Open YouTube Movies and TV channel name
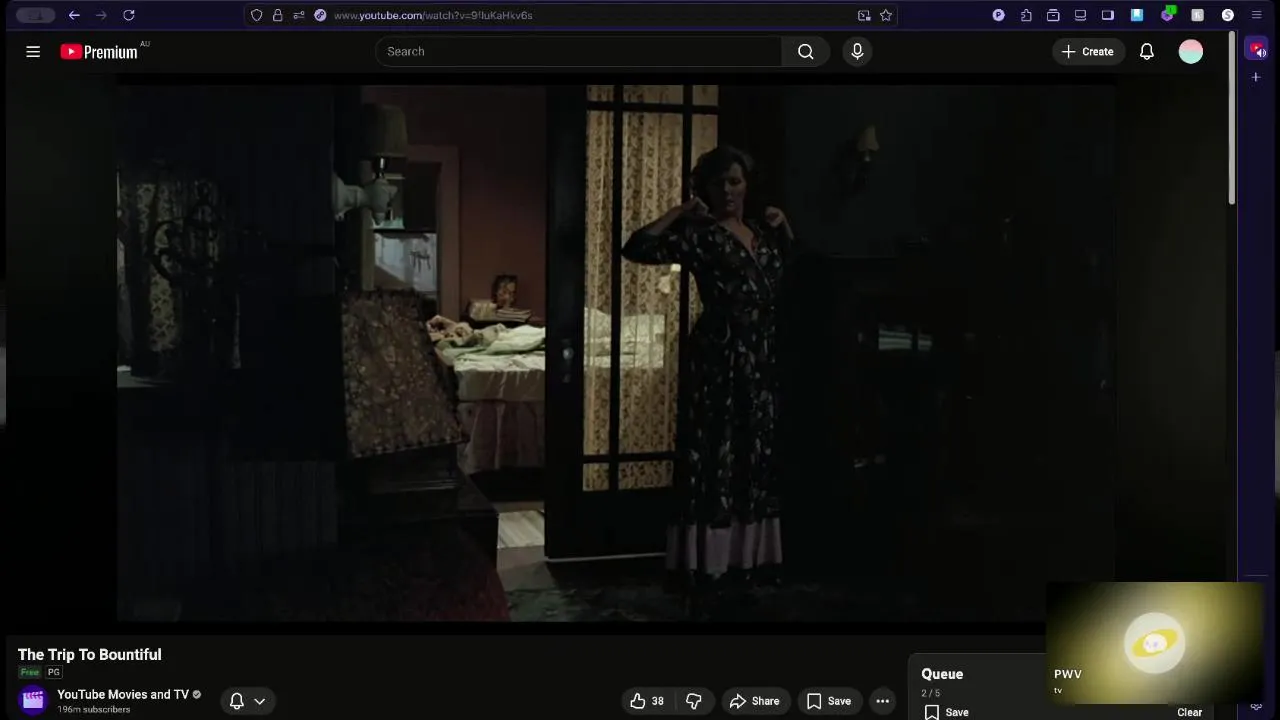The image size is (1280, 720). click(123, 694)
